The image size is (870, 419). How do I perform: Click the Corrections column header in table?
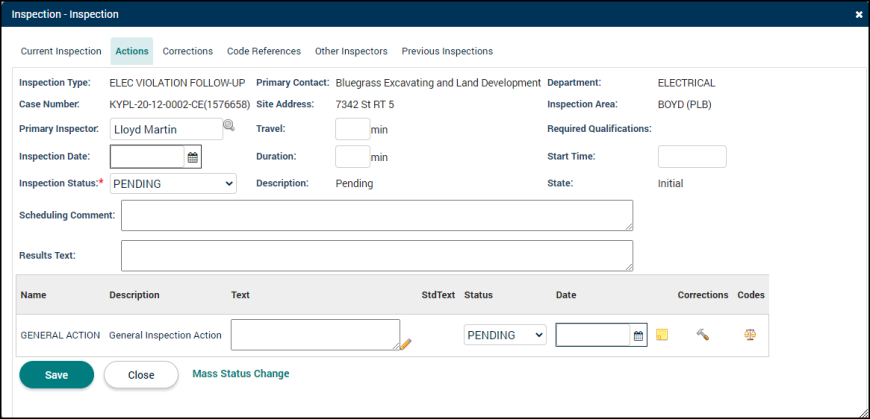click(x=702, y=295)
